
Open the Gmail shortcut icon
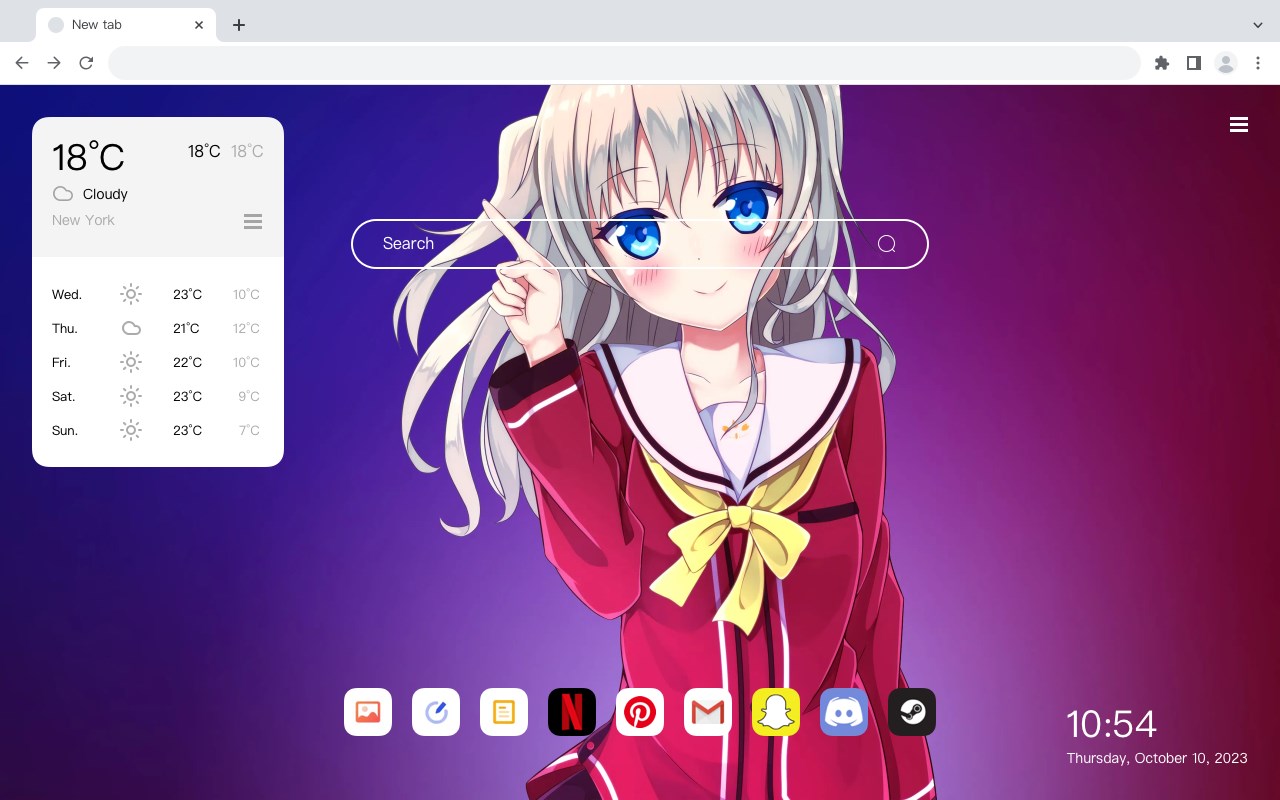[708, 712]
